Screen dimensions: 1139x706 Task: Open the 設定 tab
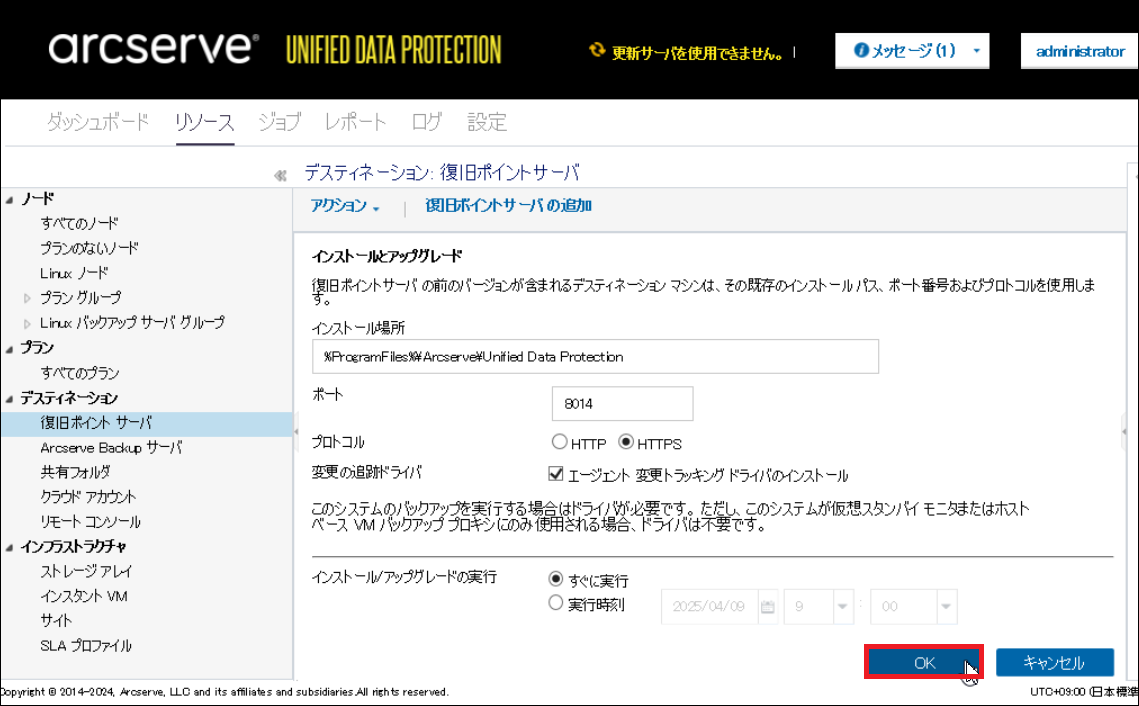[x=487, y=122]
